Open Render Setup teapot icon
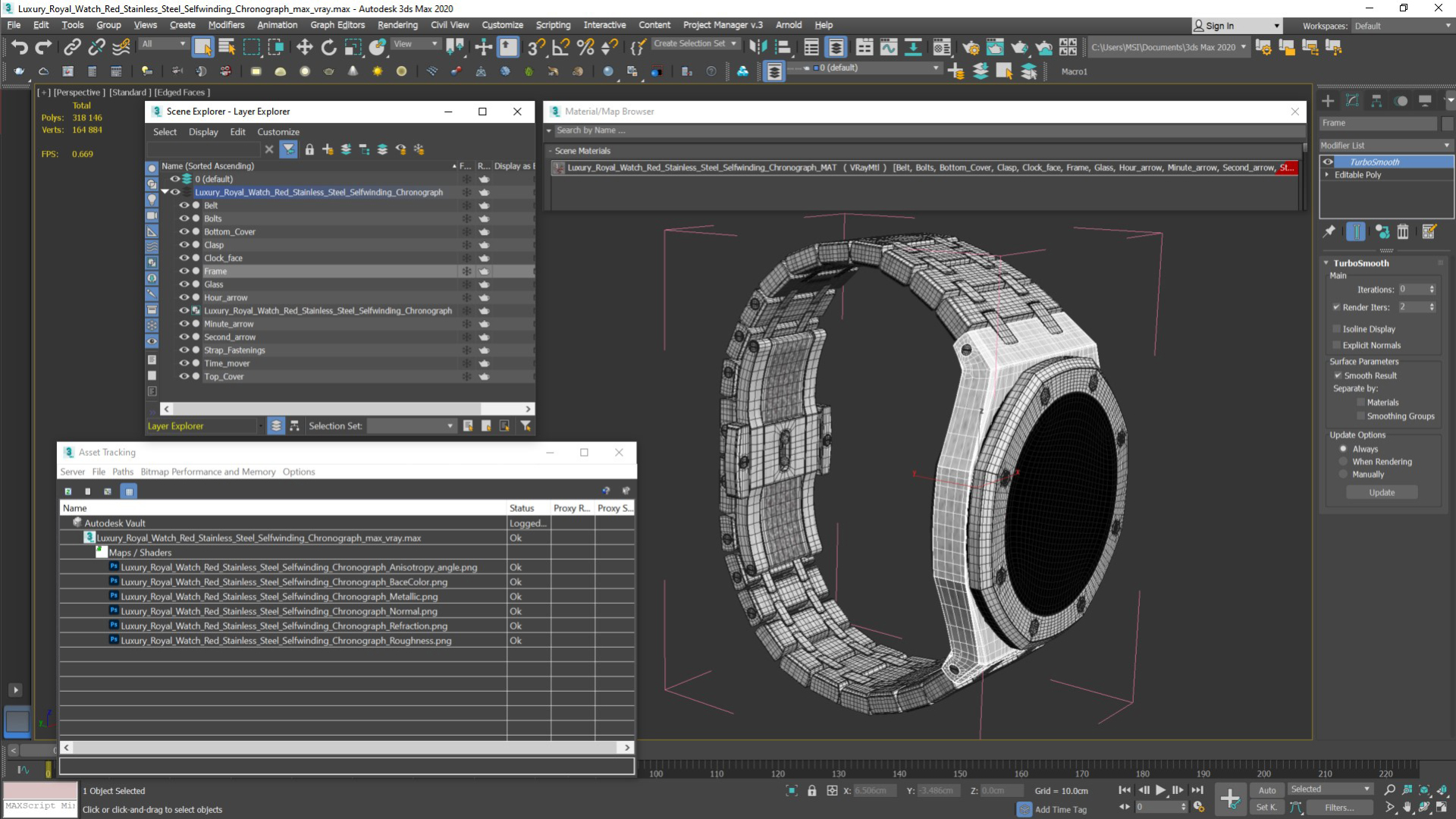 click(971, 47)
